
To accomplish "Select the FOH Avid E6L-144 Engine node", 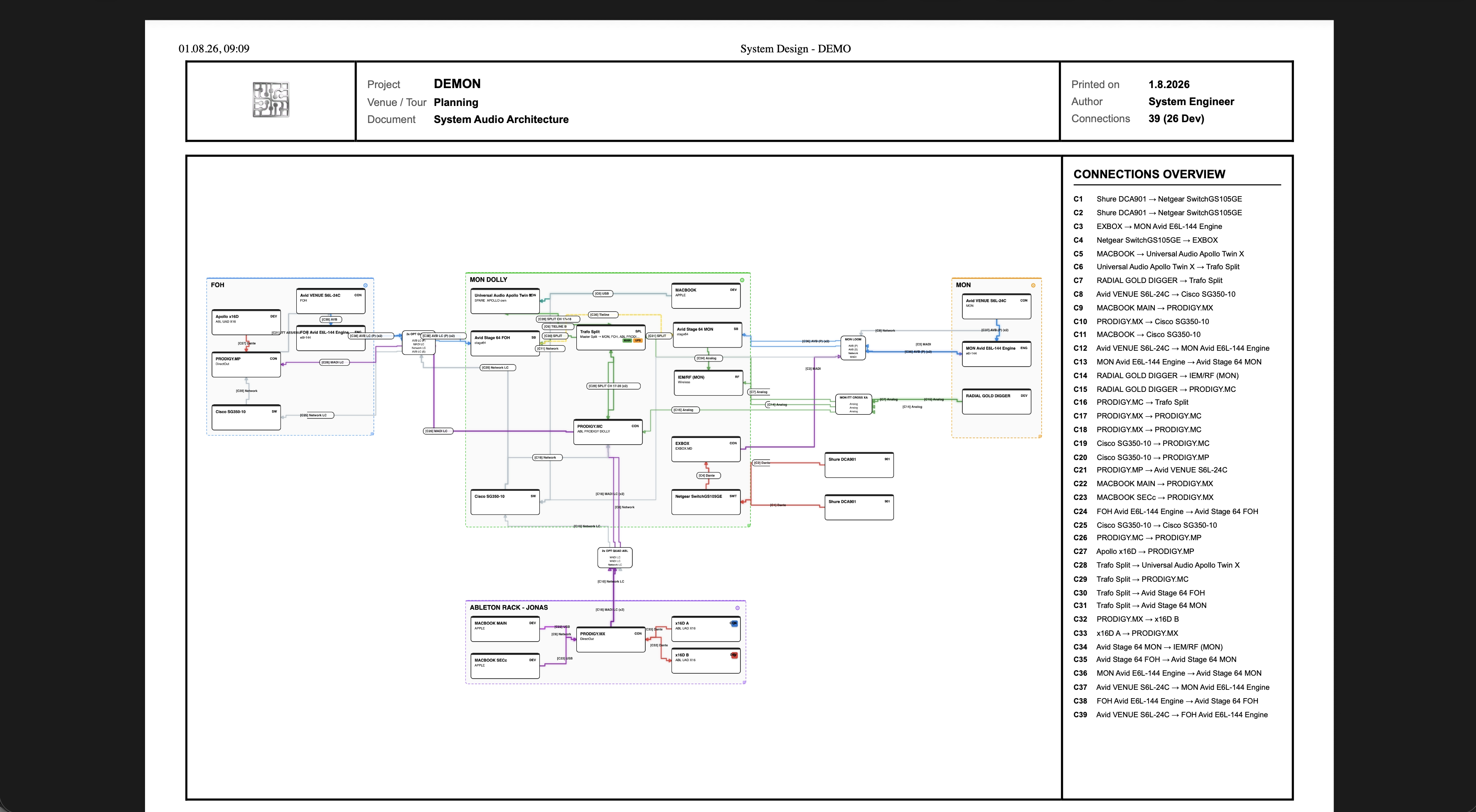I will [331, 338].
